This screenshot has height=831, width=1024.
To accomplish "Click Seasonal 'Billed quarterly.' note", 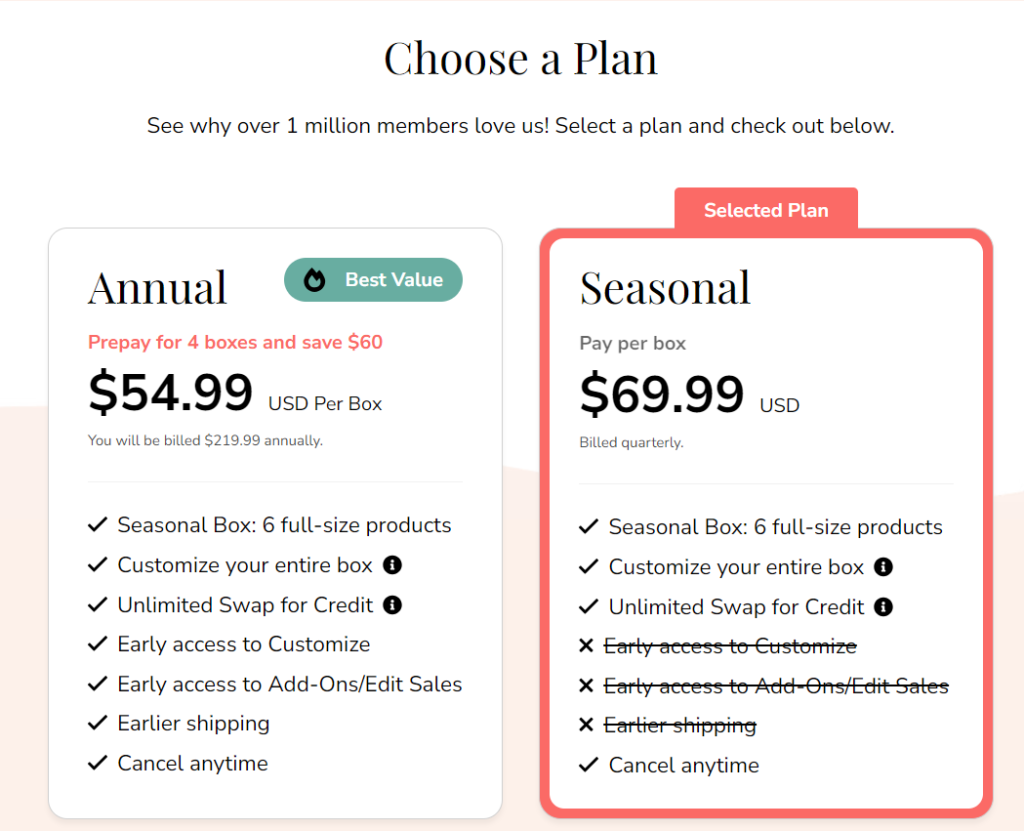I will [631, 442].
